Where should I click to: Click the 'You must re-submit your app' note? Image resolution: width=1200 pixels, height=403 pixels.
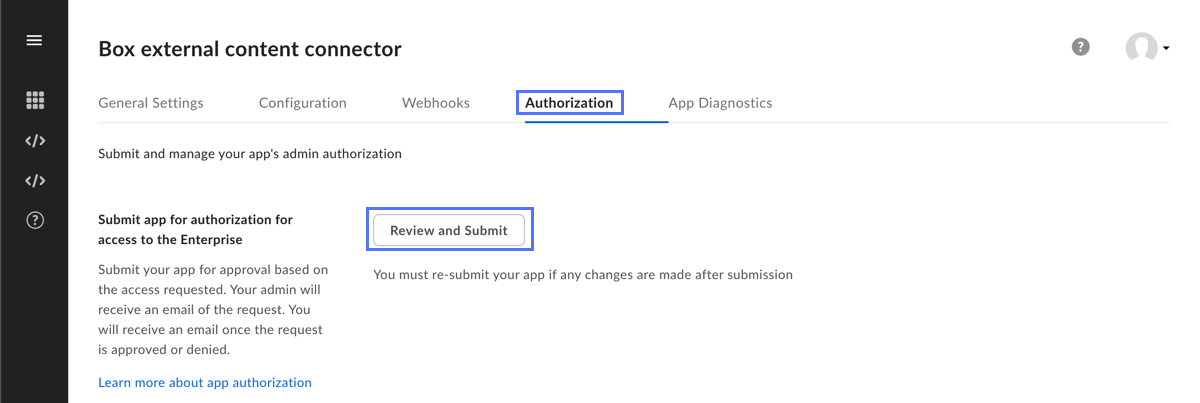583,274
